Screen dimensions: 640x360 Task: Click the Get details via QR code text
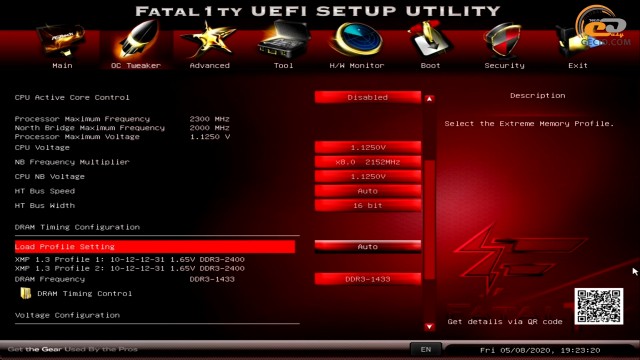point(505,322)
